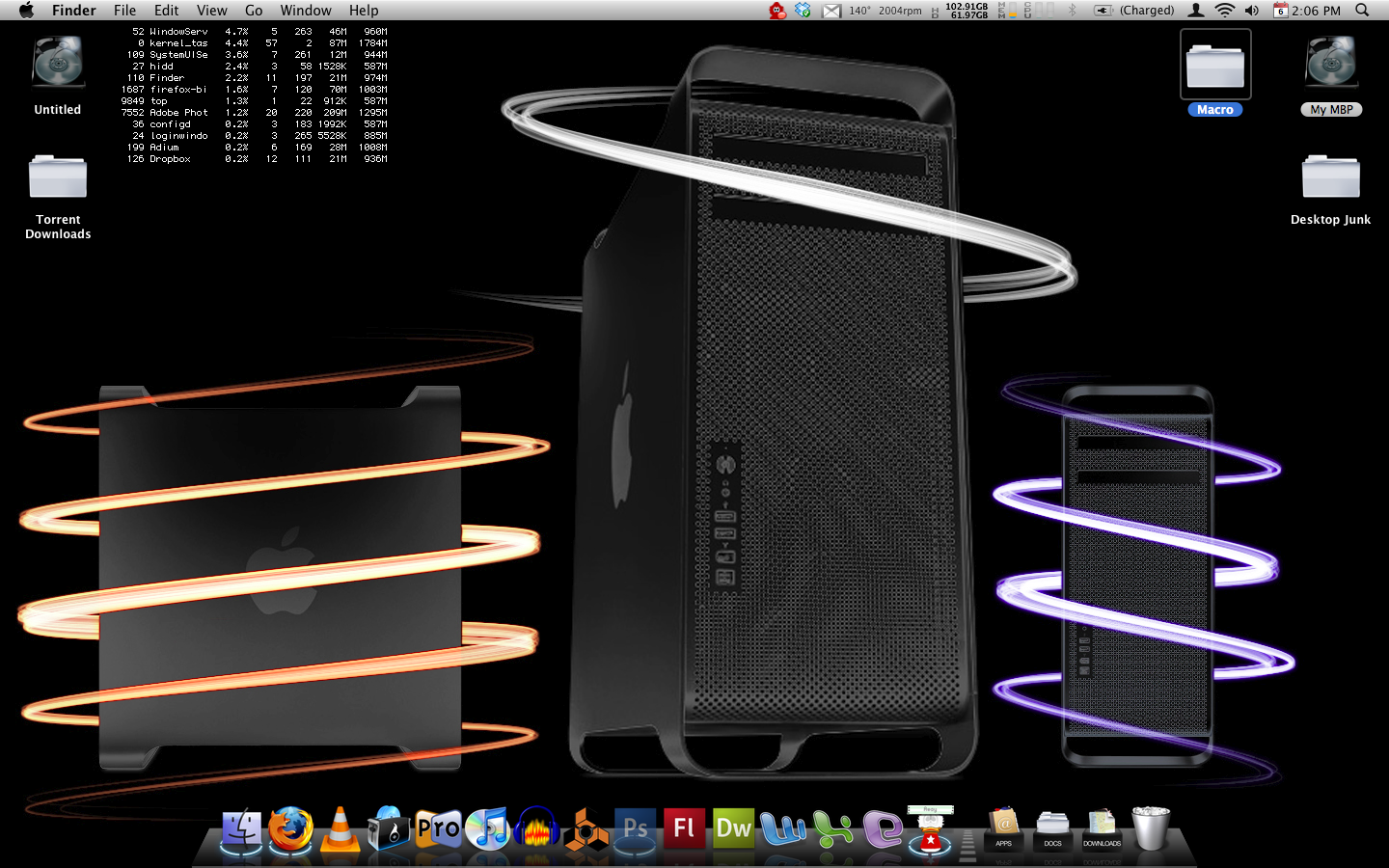The width and height of the screenshot is (1389, 868).
Task: Open the View menu
Action: pos(211,11)
